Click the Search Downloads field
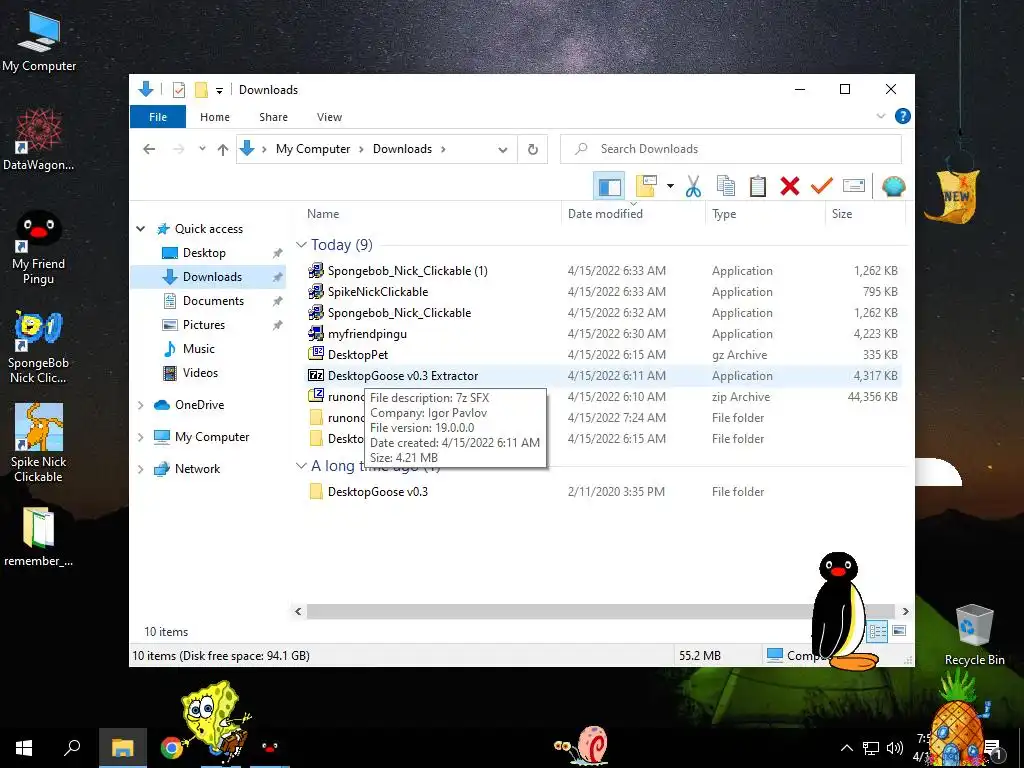 tap(731, 149)
